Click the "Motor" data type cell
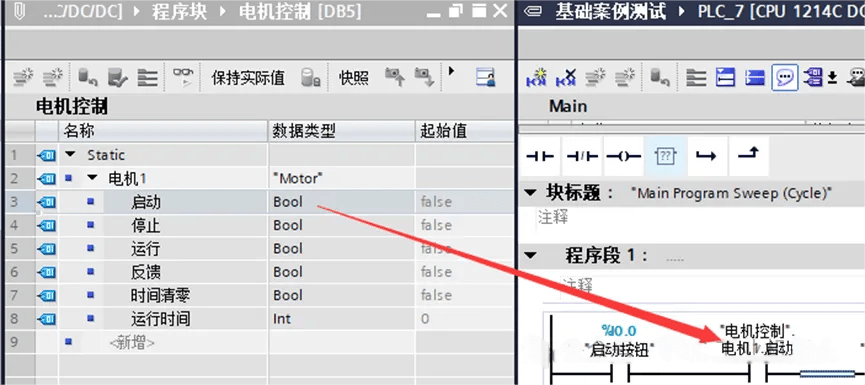This screenshot has width=865, height=385. [341, 178]
